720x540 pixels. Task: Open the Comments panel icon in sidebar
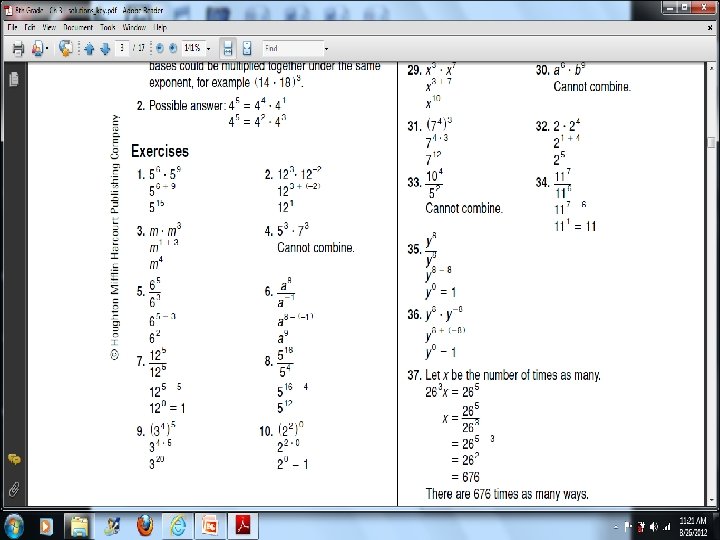14,459
